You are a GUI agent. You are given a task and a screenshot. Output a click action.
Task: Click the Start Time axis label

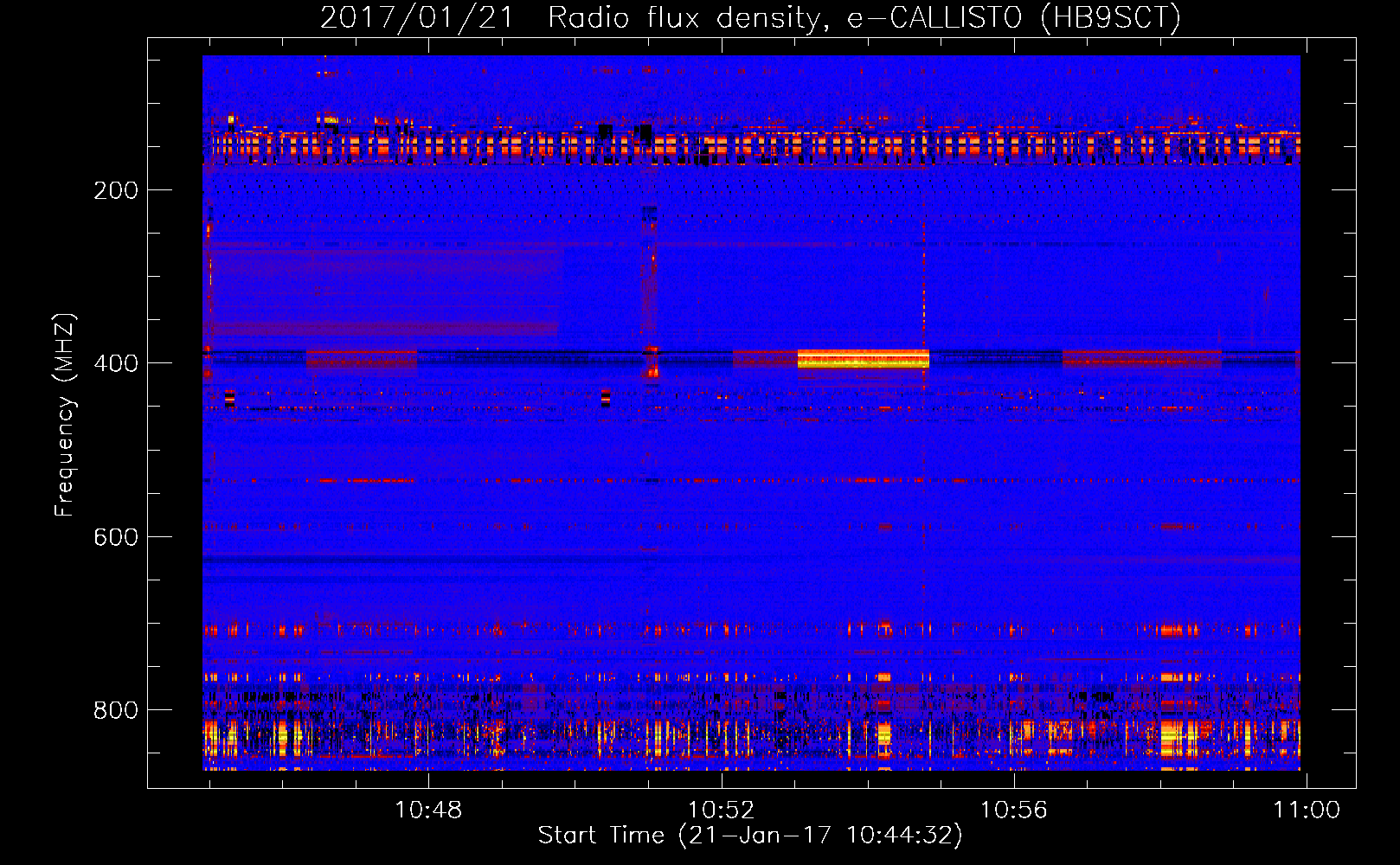pos(750,836)
